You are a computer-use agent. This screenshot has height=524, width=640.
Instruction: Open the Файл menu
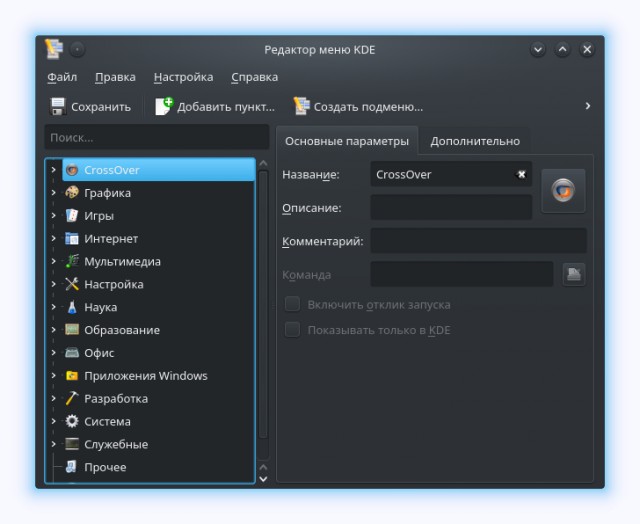[62, 77]
